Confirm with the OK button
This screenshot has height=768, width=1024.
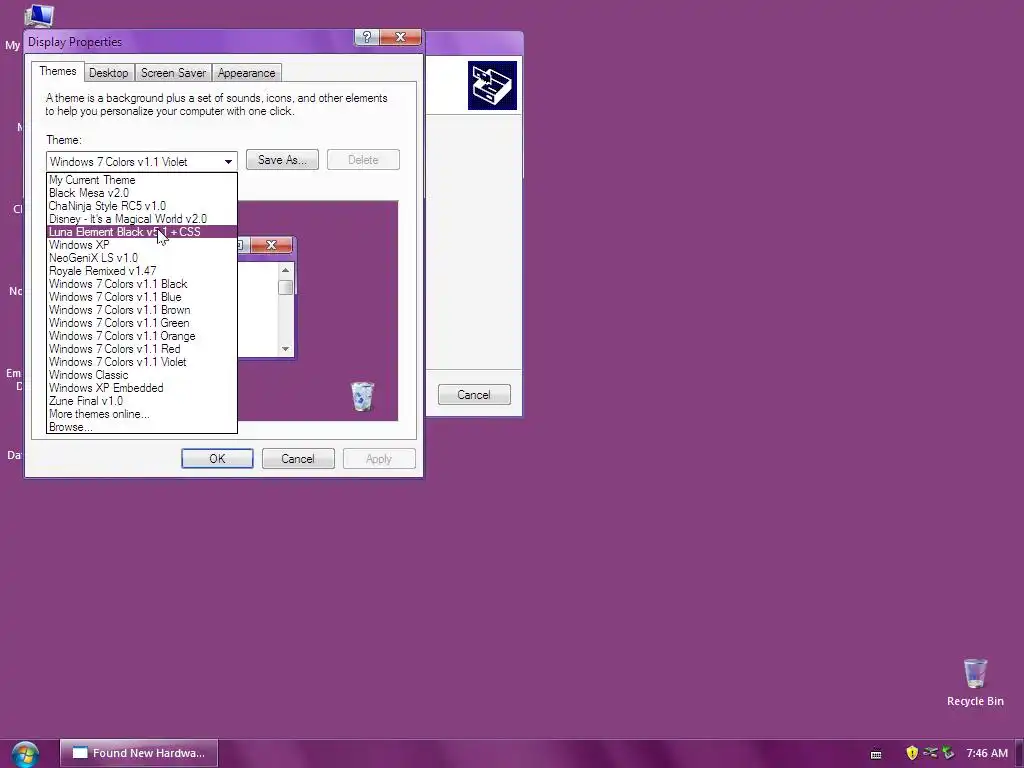(x=217, y=458)
